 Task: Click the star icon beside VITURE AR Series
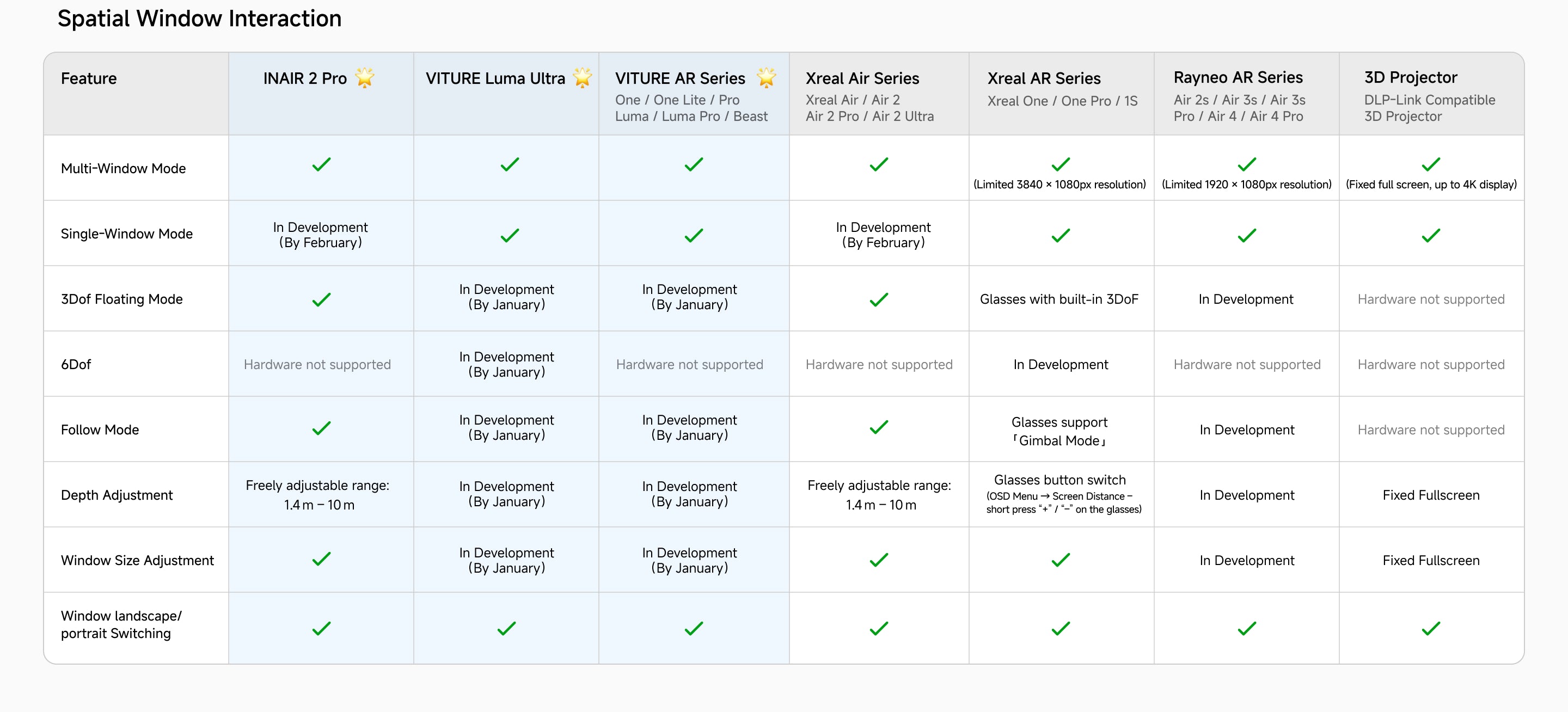(767, 78)
